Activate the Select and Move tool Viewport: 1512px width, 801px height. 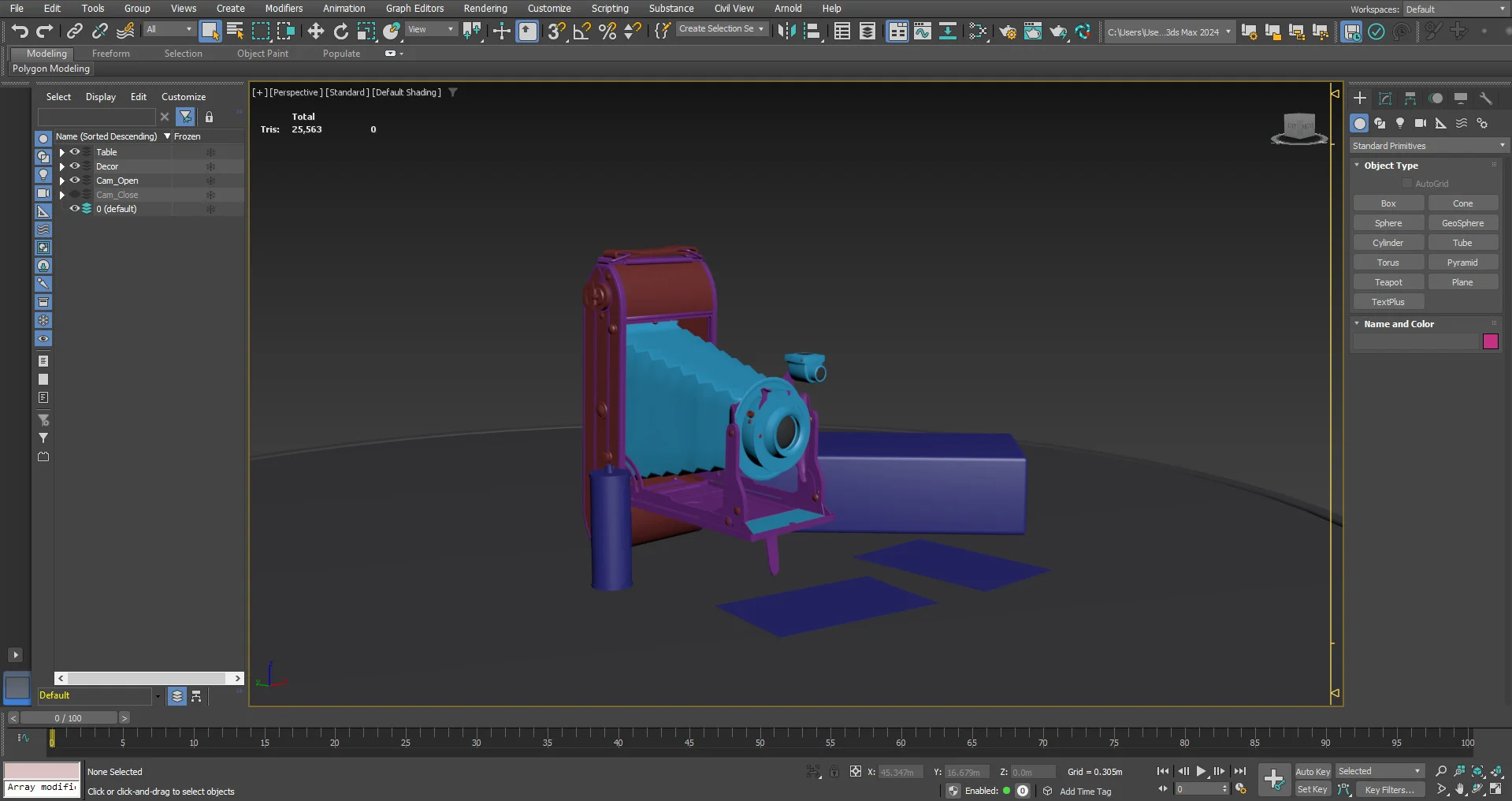315,31
